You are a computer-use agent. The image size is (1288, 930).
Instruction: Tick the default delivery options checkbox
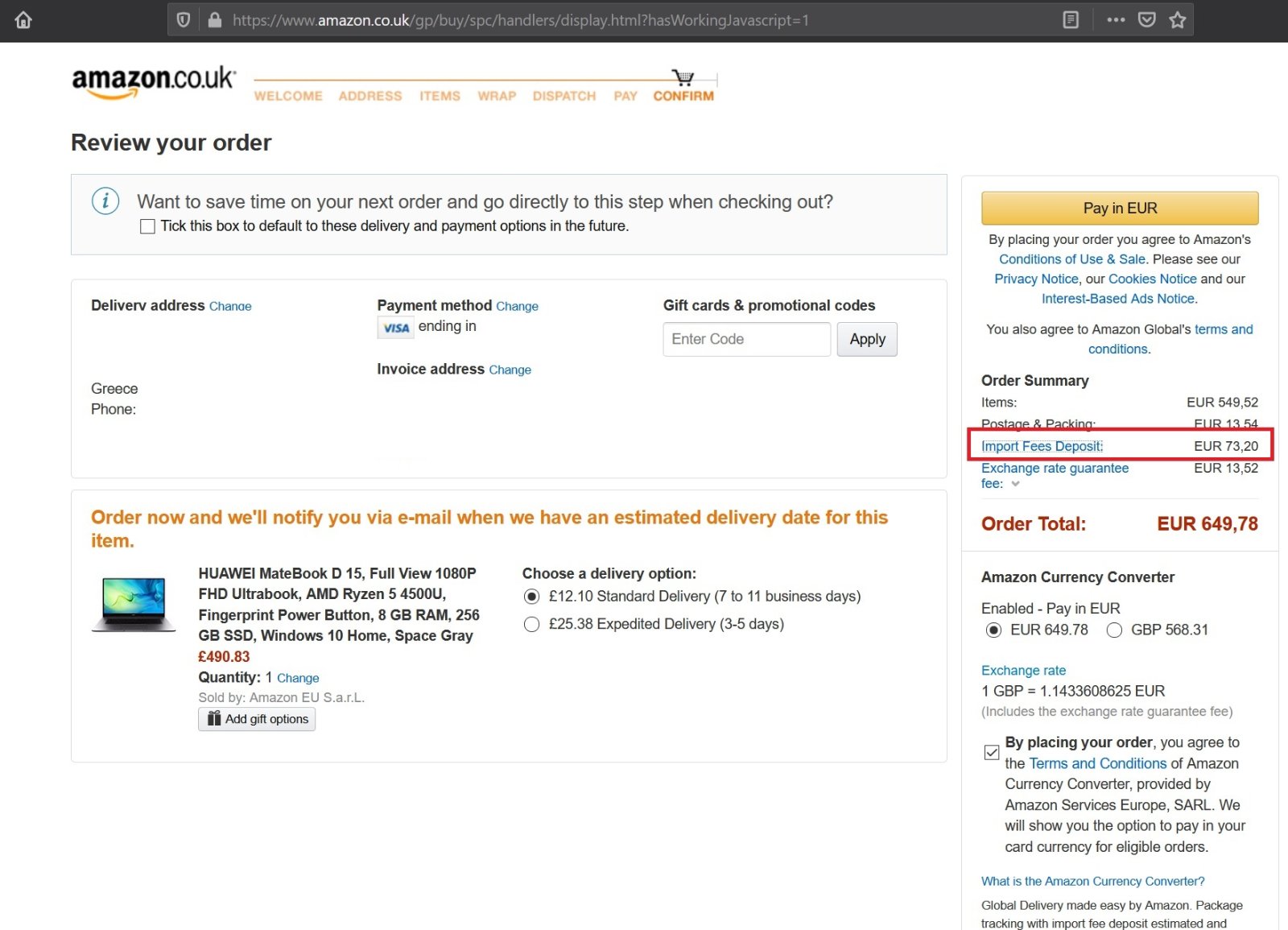pos(147,226)
